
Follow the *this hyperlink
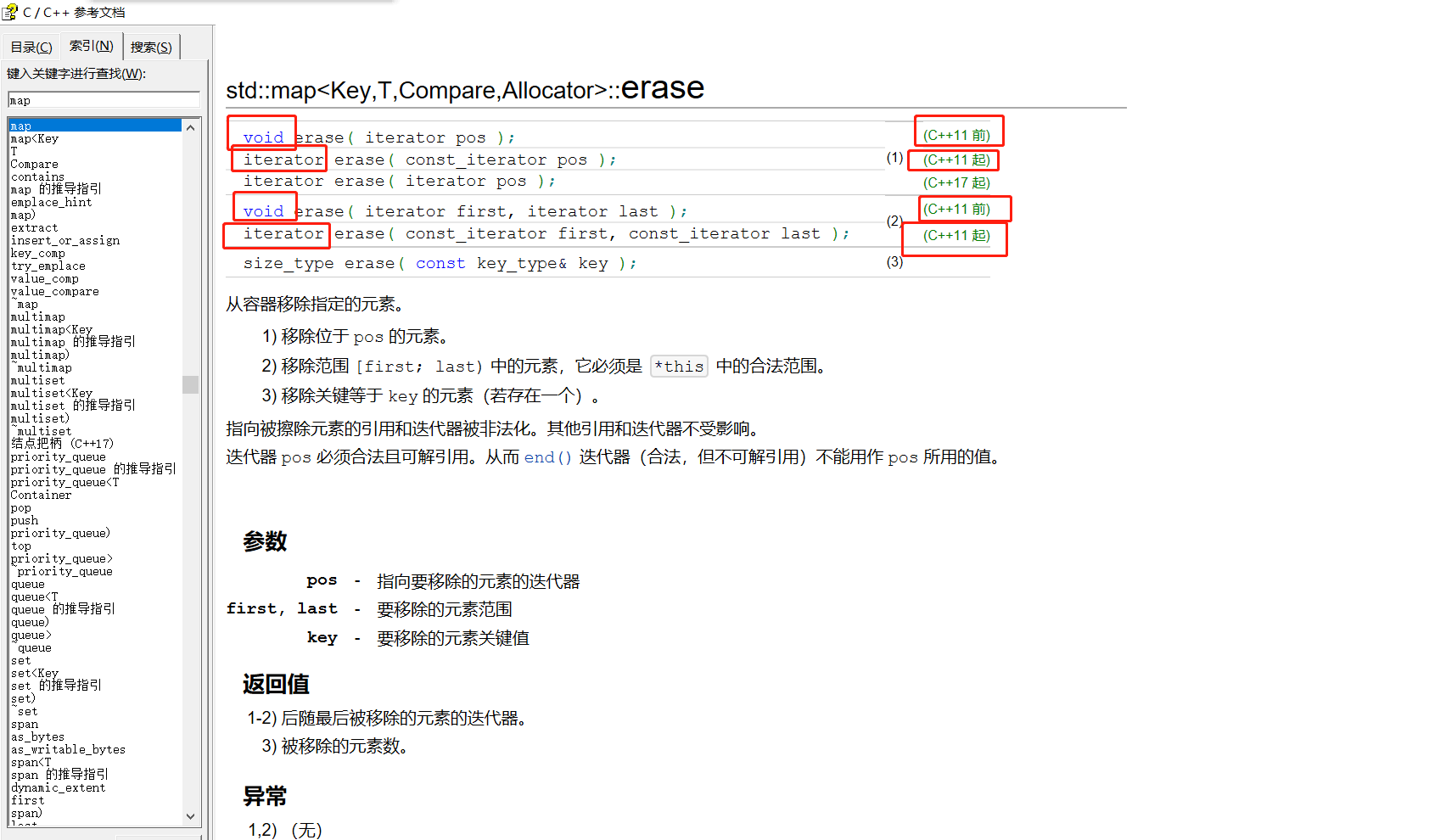(679, 366)
